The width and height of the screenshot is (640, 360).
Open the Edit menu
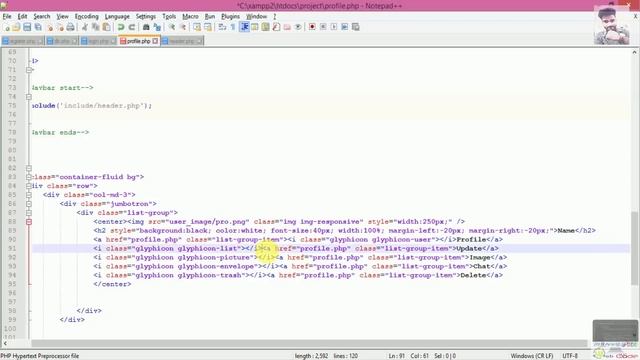click(22, 16)
